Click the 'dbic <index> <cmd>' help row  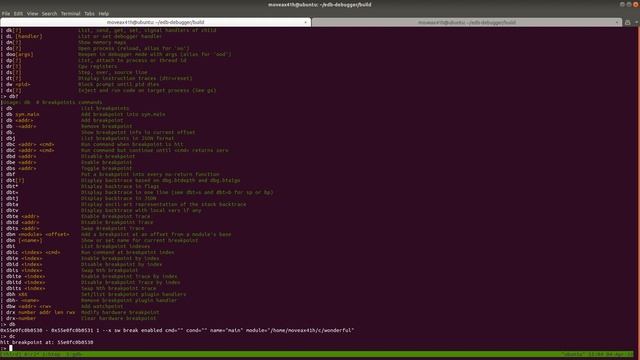coord(87,252)
